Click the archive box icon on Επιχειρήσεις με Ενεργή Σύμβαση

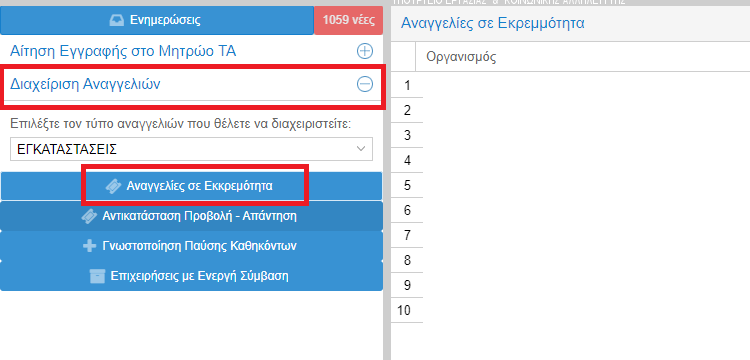[97, 276]
